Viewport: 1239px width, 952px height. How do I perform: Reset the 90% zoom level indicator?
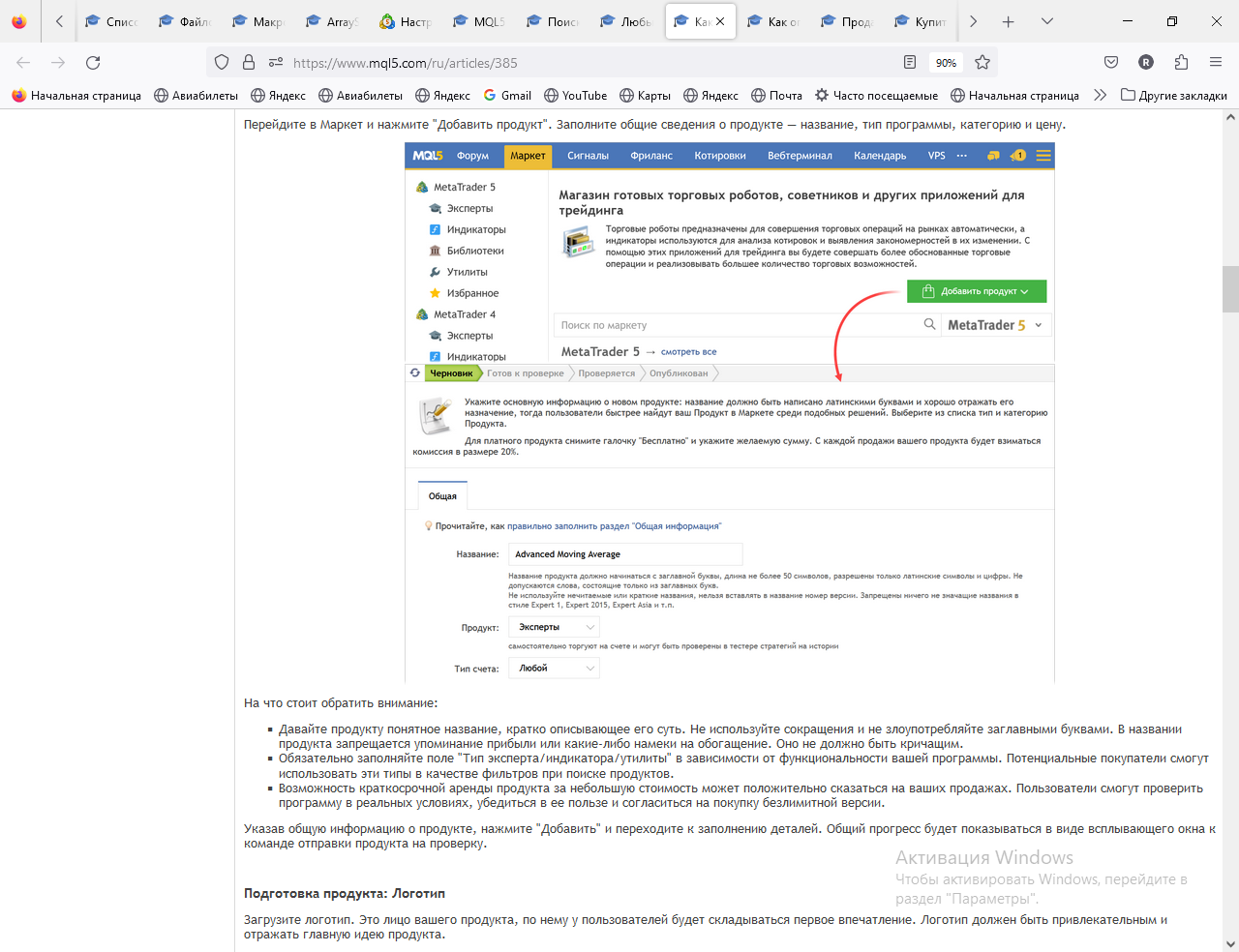[946, 63]
